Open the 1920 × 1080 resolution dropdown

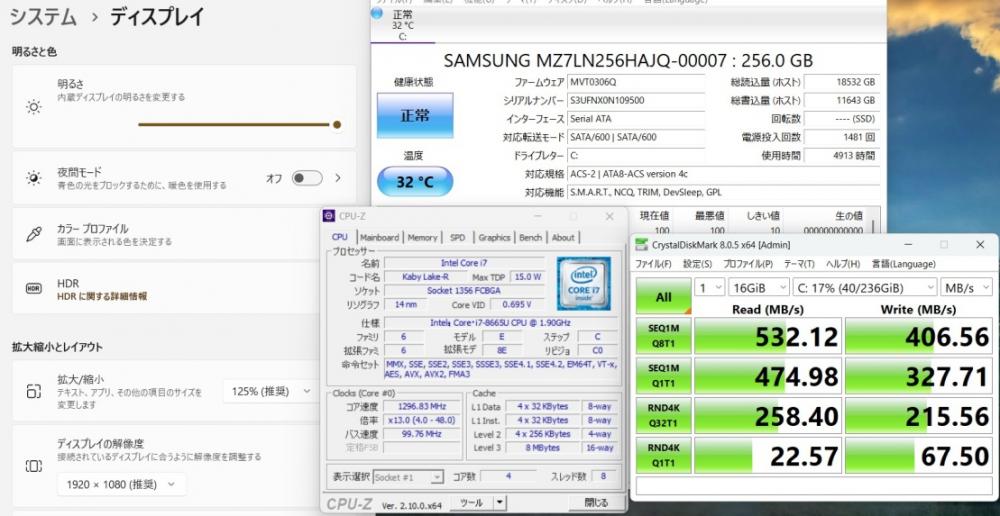(120, 485)
